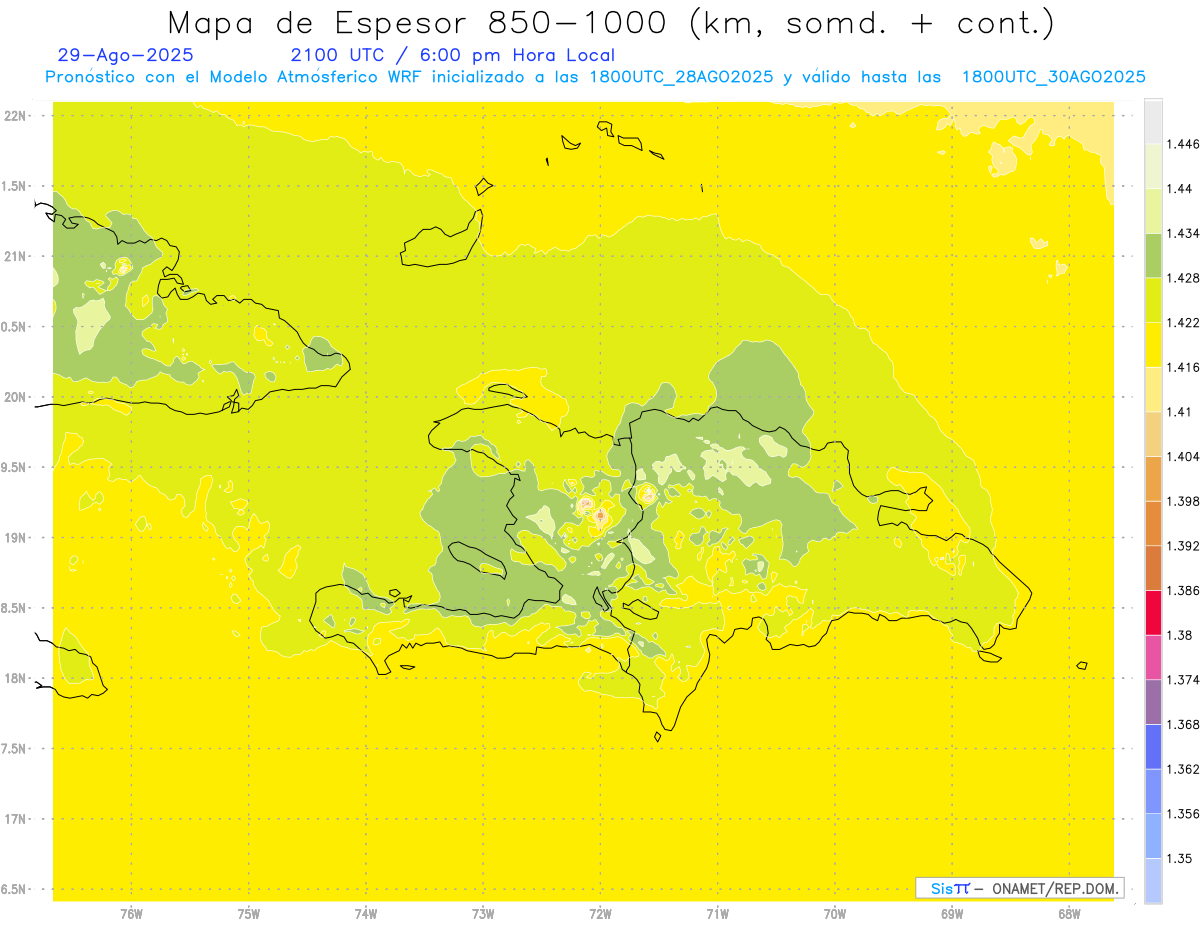Viewport: 1200px width, 927px height.
Task: Select the purple 1.368–1.374 legend band
Action: point(1153,702)
